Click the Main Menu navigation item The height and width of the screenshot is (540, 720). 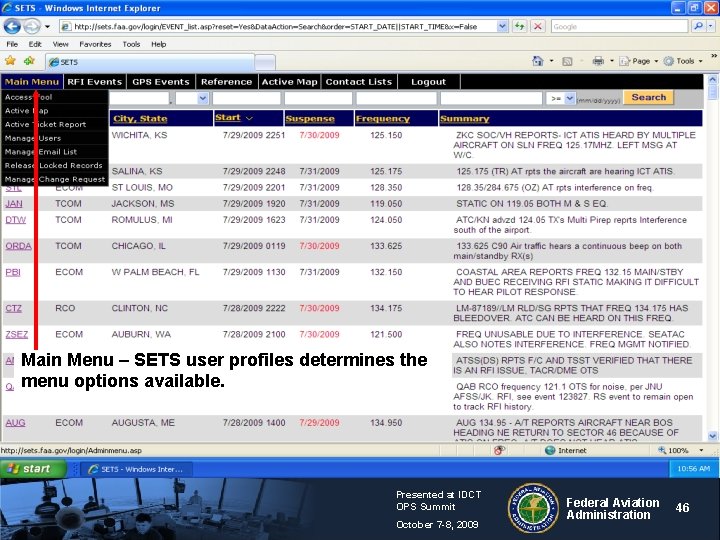(x=32, y=82)
